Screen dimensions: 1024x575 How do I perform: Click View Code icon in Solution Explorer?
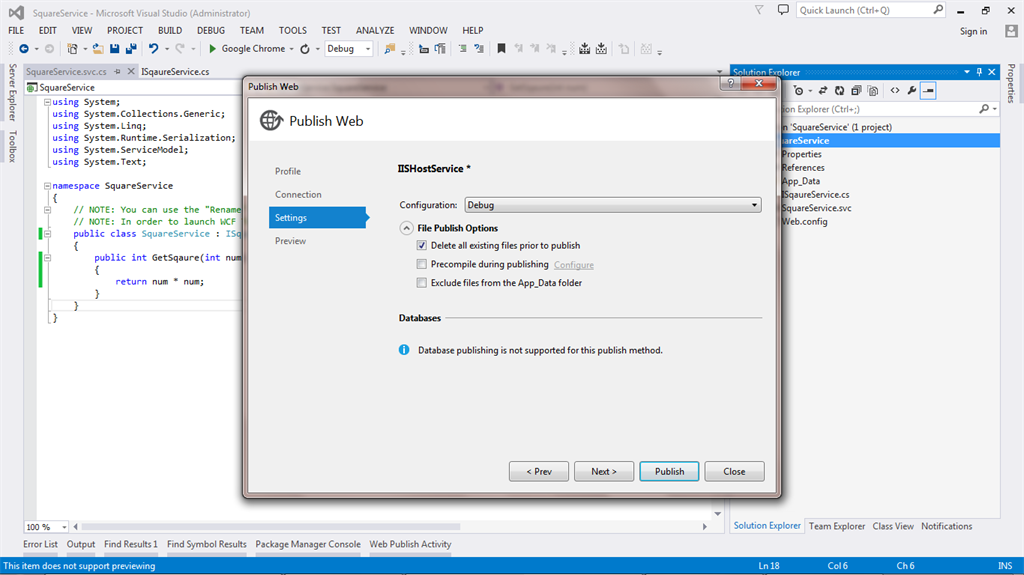[x=895, y=91]
